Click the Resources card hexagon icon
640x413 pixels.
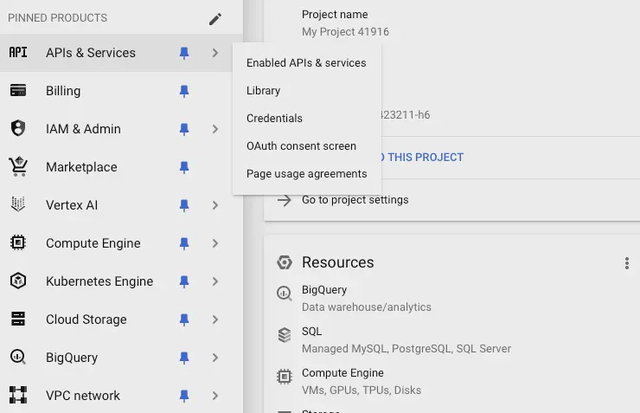click(284, 262)
